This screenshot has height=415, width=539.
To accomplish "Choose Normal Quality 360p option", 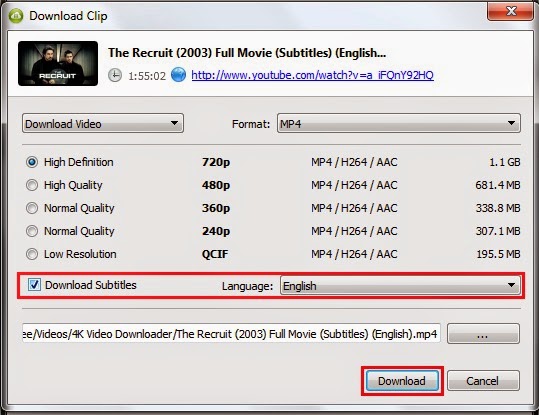I will [x=32, y=208].
